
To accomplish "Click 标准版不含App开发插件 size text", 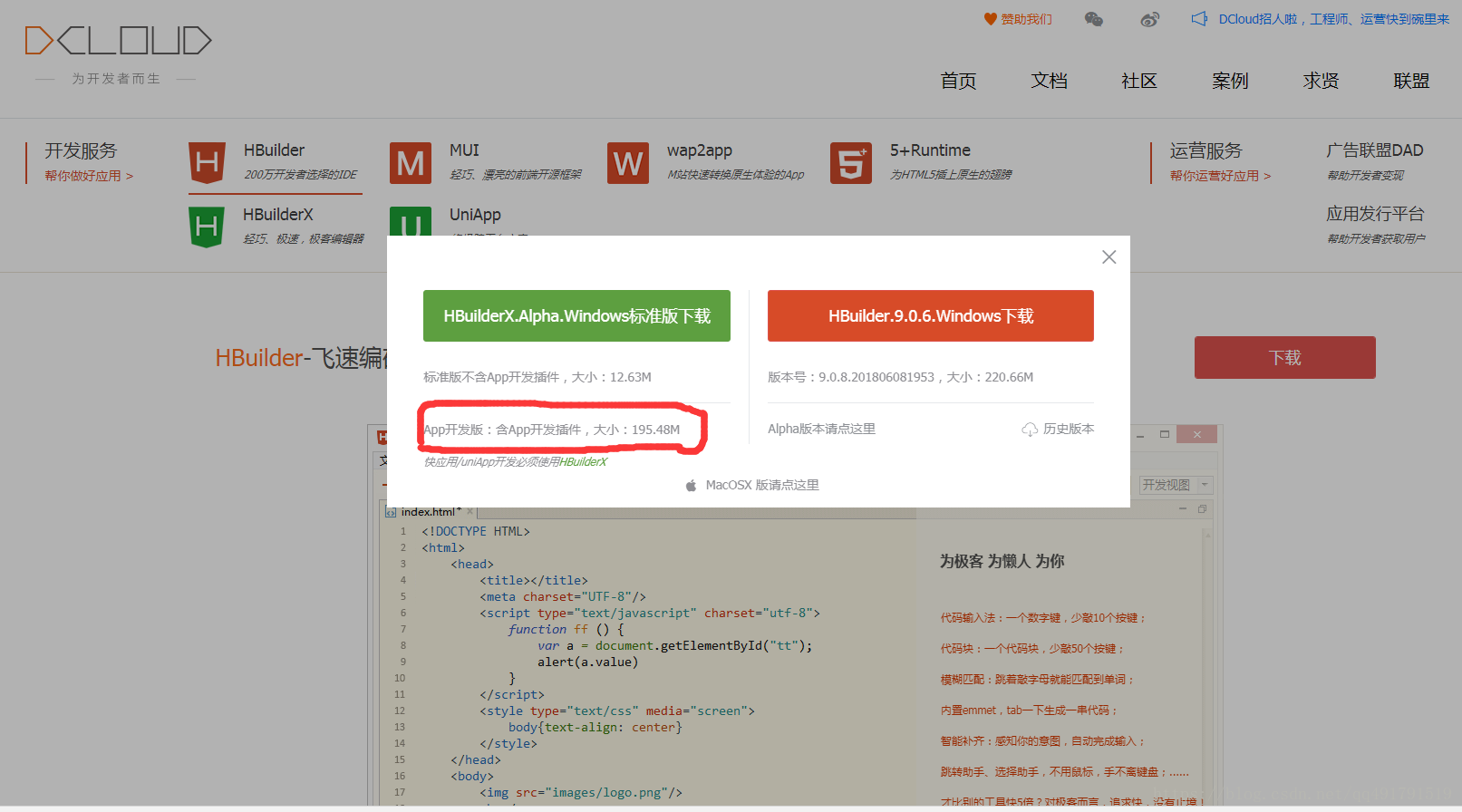I will pos(537,377).
